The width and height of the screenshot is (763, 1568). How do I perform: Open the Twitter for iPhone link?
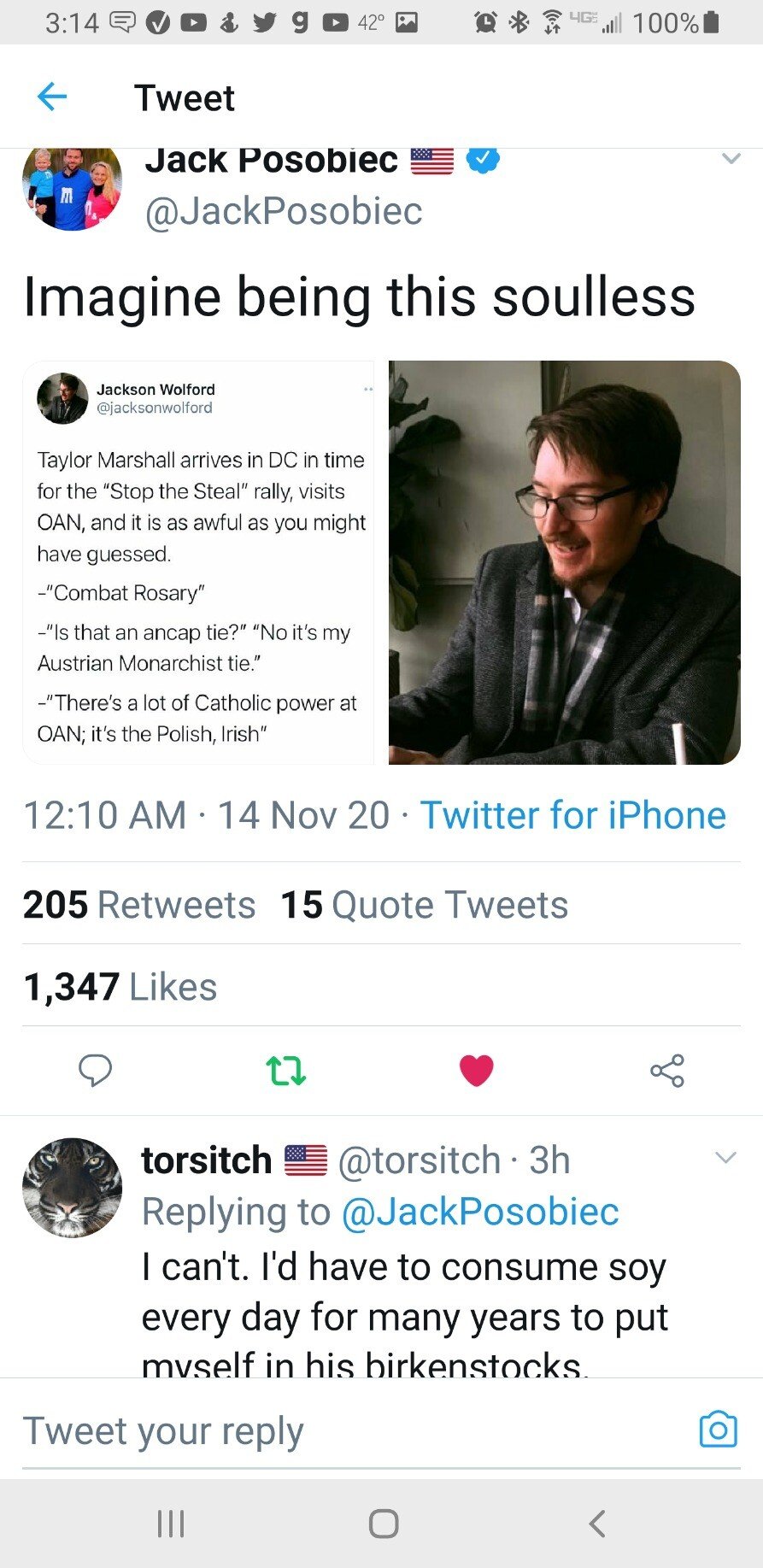[x=572, y=815]
